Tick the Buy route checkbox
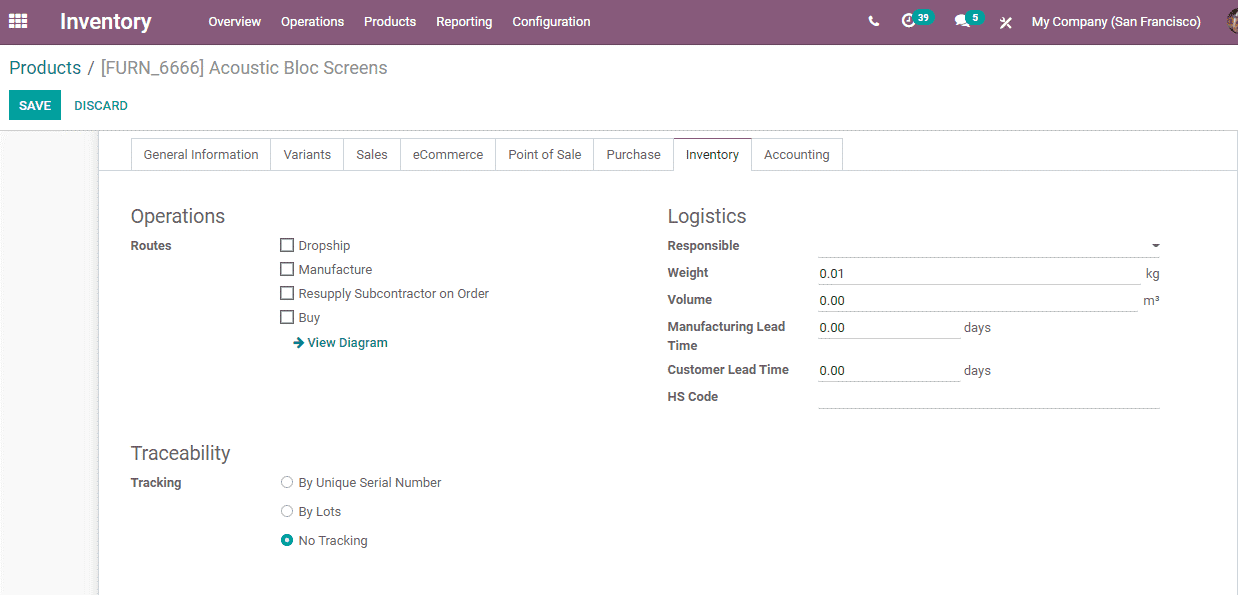 click(287, 317)
